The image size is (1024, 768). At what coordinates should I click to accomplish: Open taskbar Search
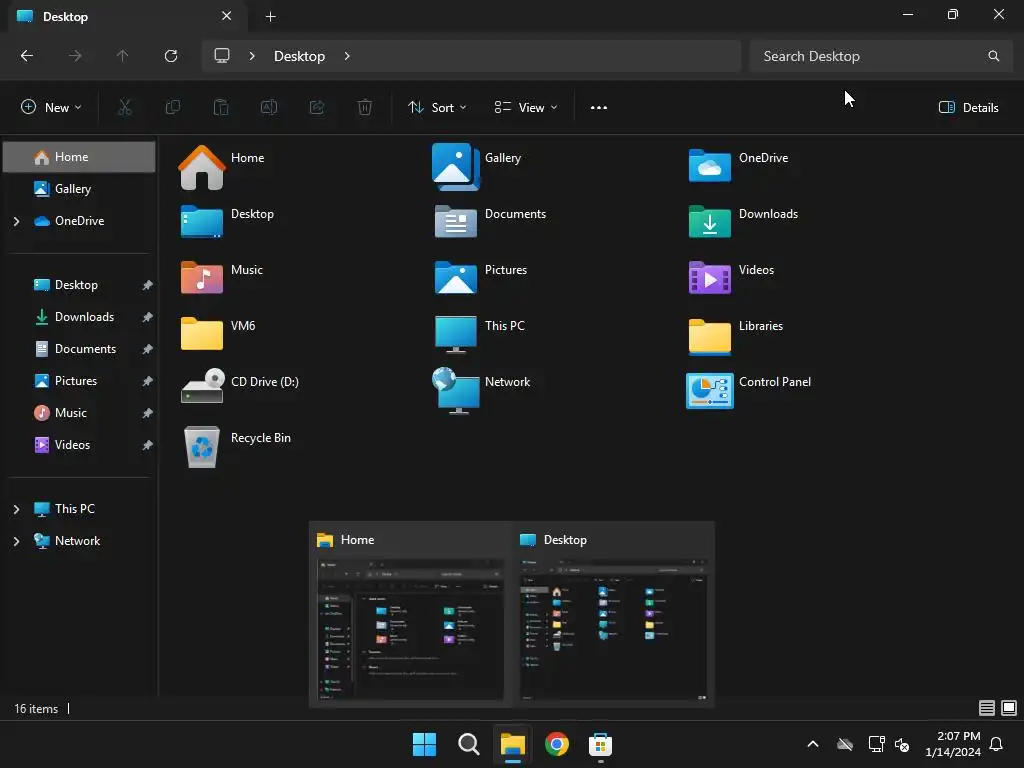tap(469, 744)
